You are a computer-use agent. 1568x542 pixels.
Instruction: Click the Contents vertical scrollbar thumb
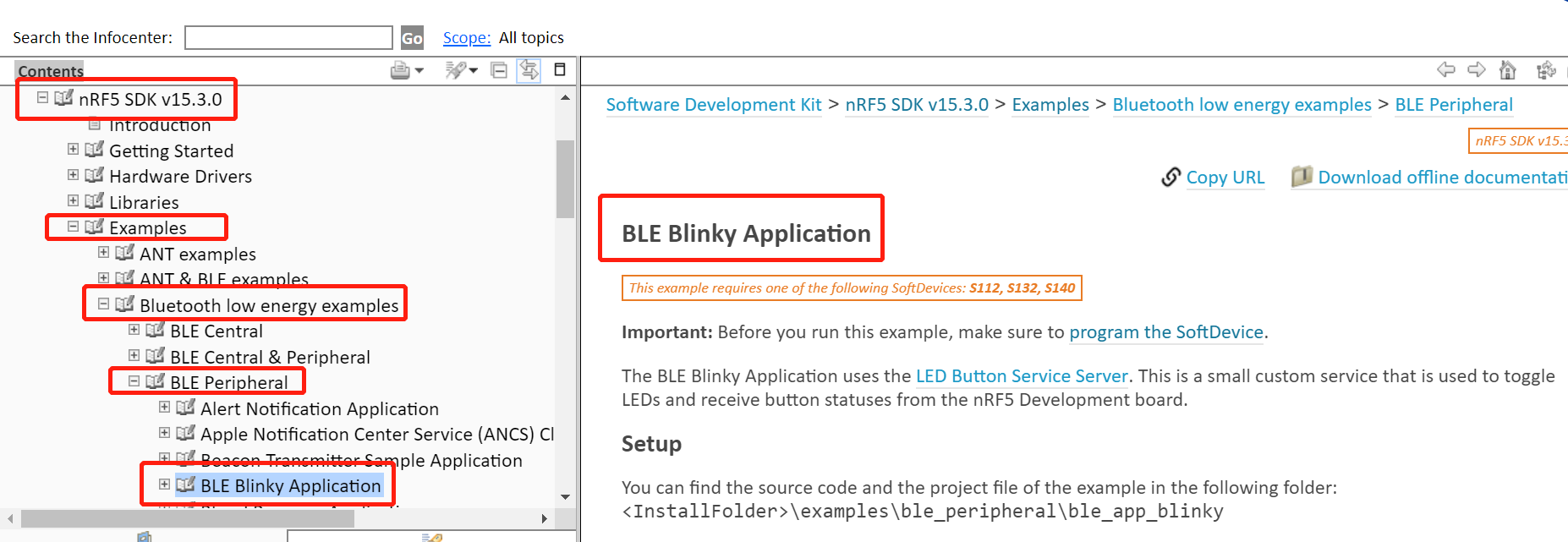click(x=565, y=179)
